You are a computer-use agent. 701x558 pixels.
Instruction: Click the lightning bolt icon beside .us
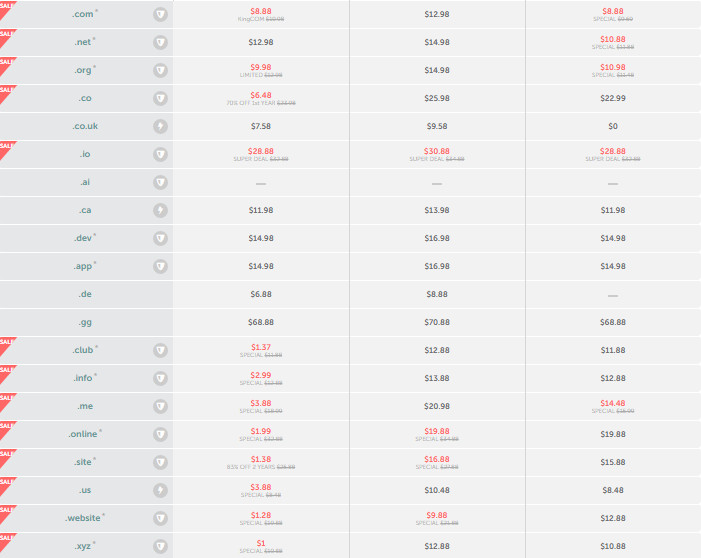click(x=160, y=490)
